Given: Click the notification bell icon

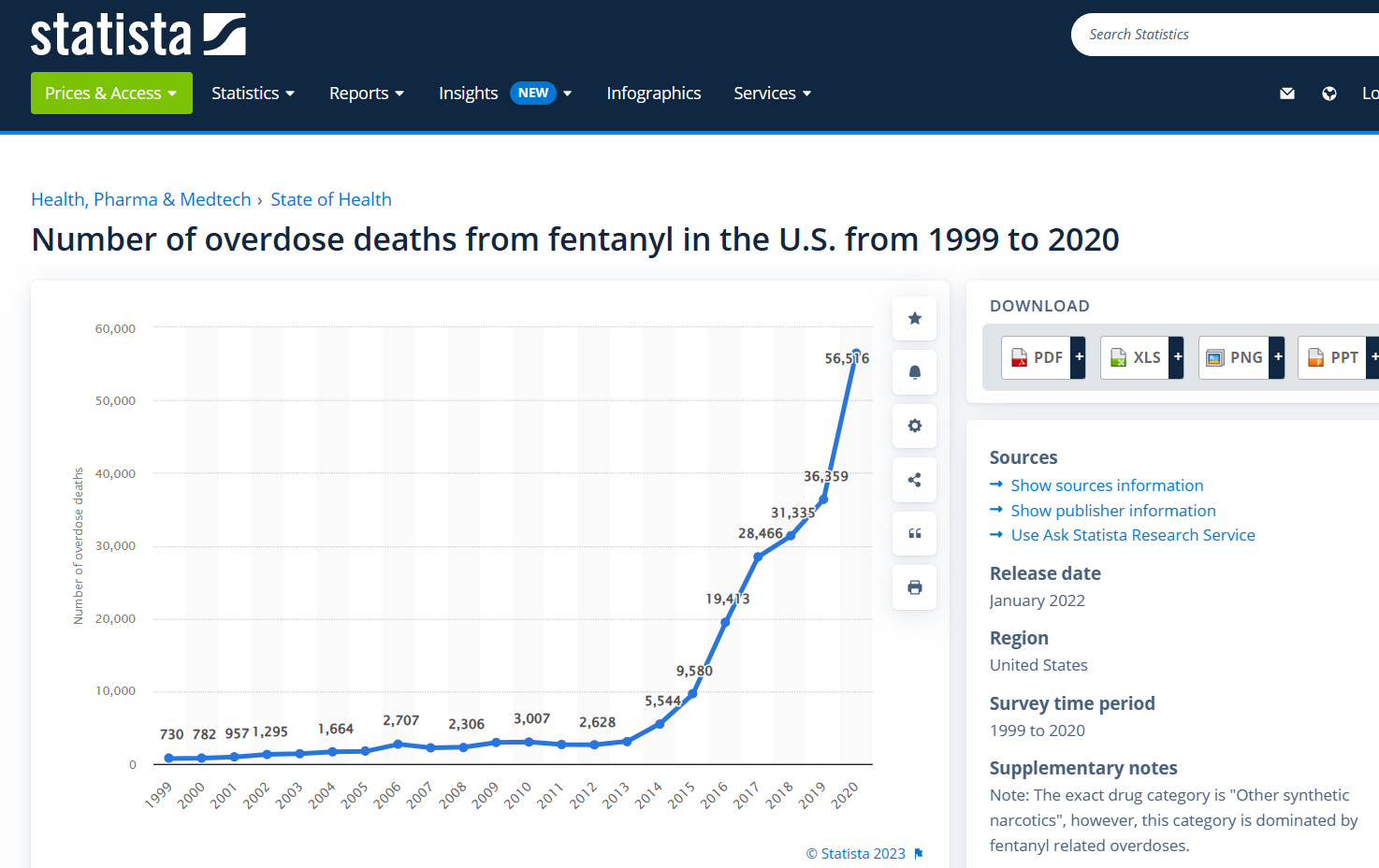Looking at the screenshot, I should click(915, 372).
